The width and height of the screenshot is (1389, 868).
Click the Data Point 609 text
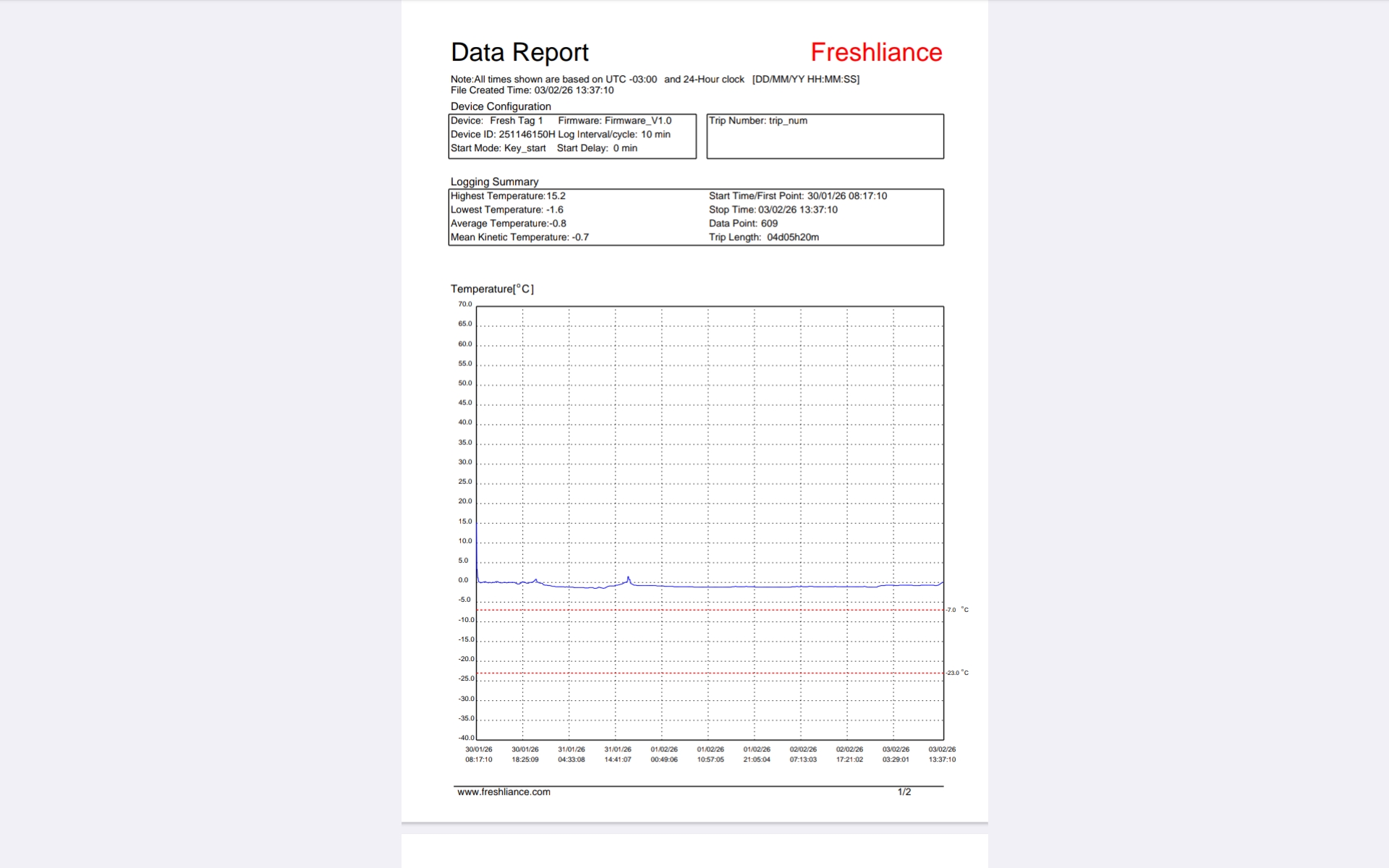click(x=743, y=224)
